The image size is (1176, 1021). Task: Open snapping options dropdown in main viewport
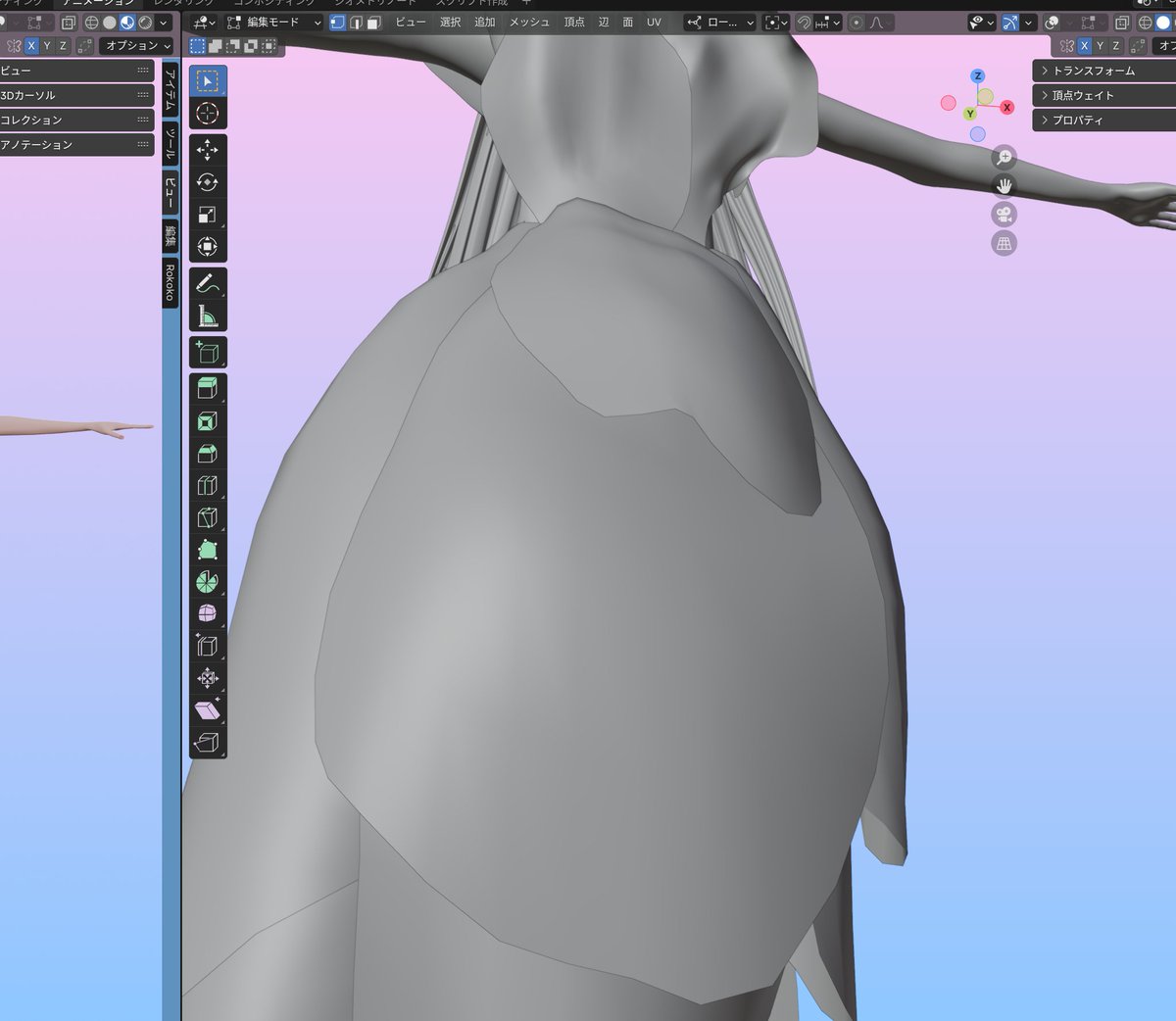coord(829,22)
